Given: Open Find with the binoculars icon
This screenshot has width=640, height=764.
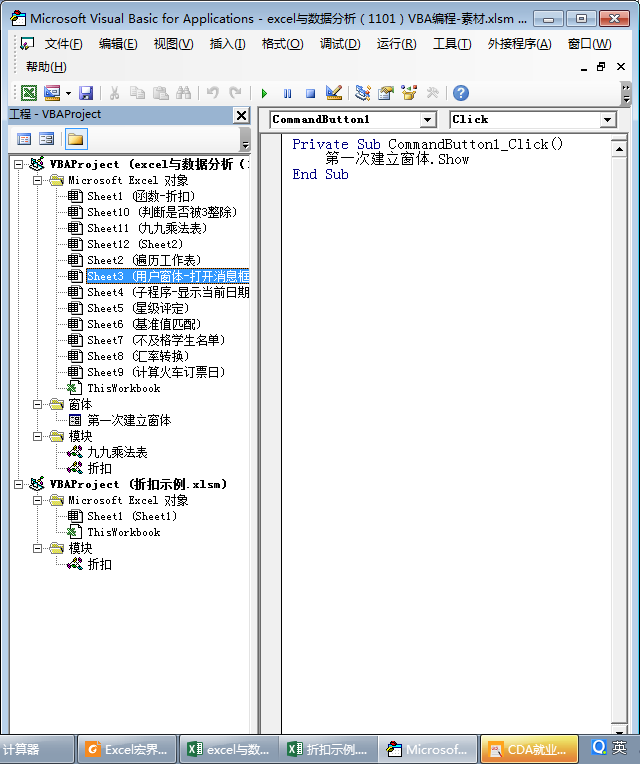Looking at the screenshot, I should pyautogui.click(x=183, y=93).
